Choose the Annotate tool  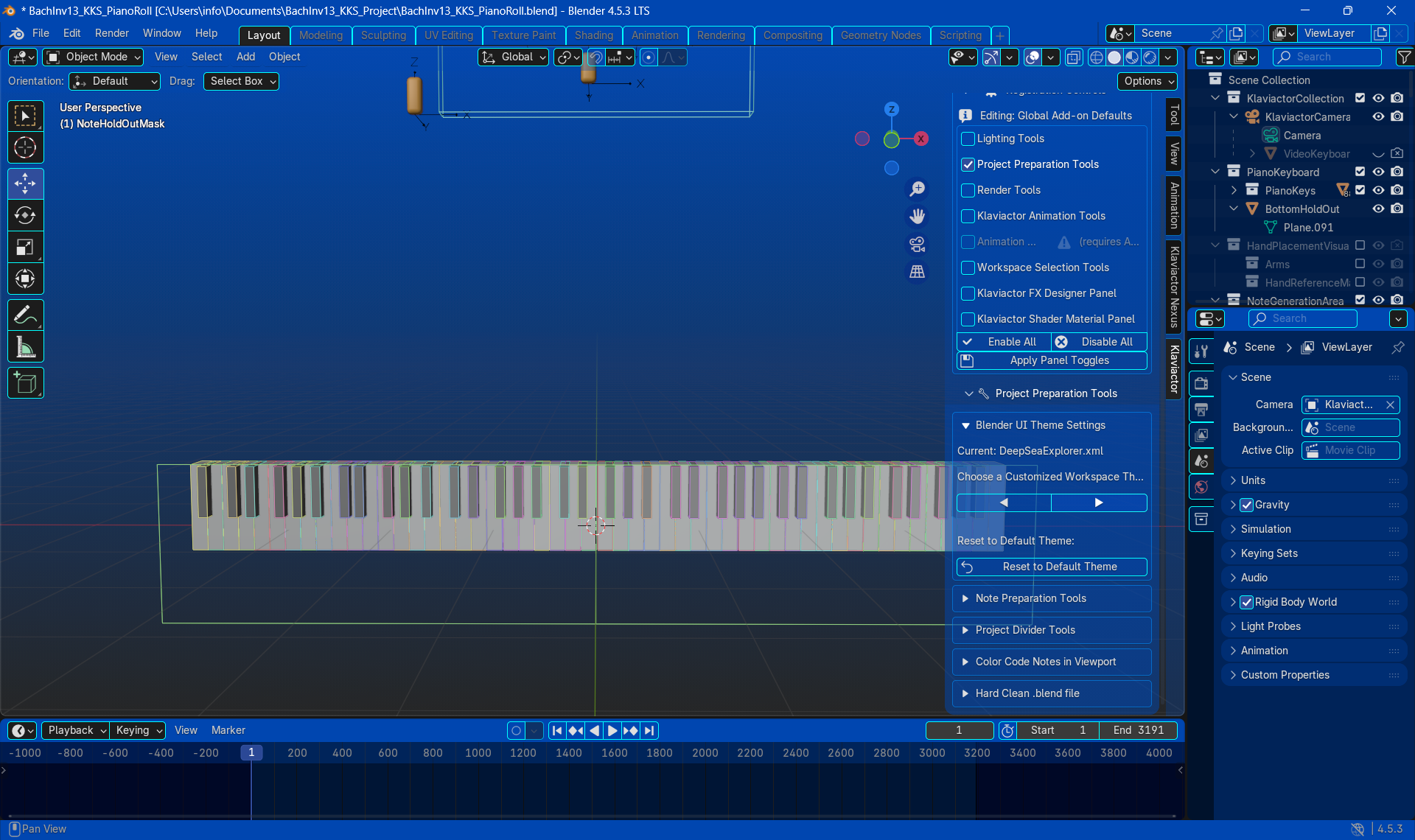point(25,315)
